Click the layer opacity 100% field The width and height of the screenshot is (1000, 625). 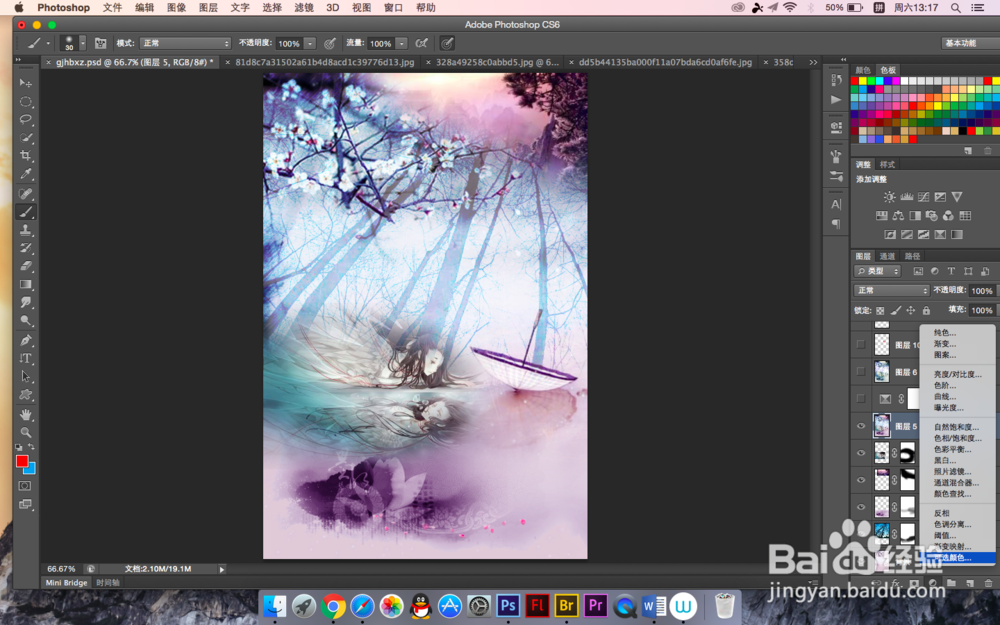pos(982,291)
